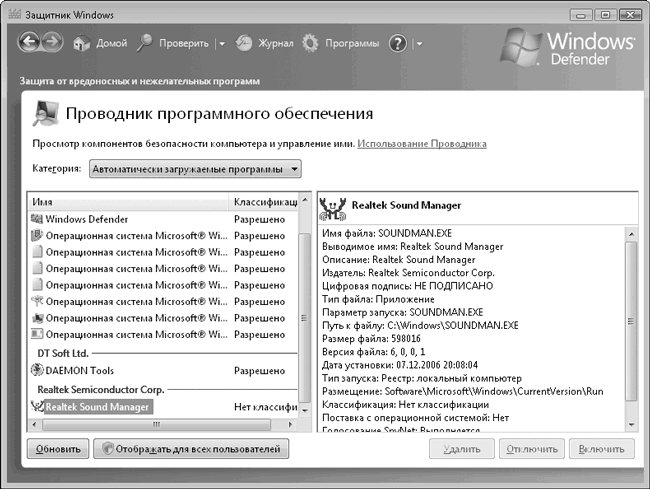Sort list by Классификация column header

tap(264, 202)
